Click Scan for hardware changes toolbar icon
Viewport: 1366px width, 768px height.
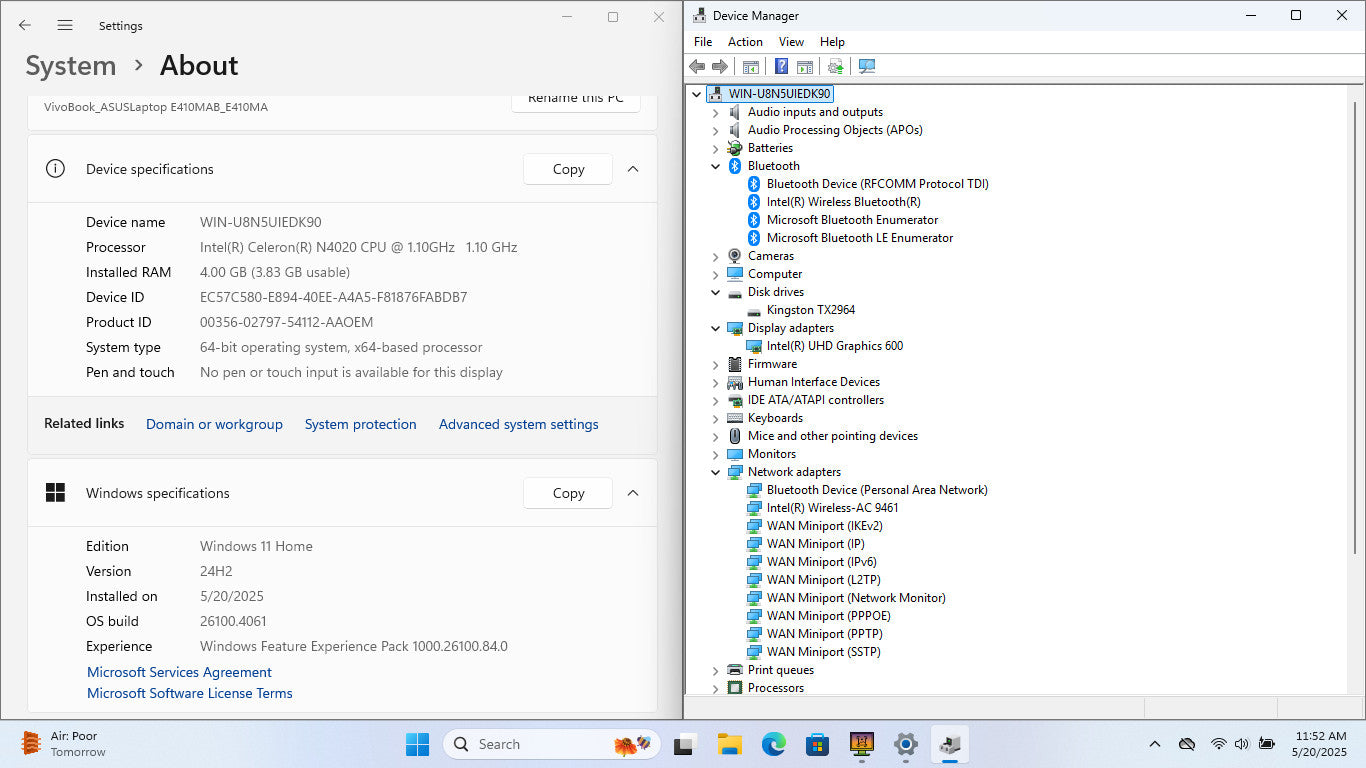click(x=867, y=67)
